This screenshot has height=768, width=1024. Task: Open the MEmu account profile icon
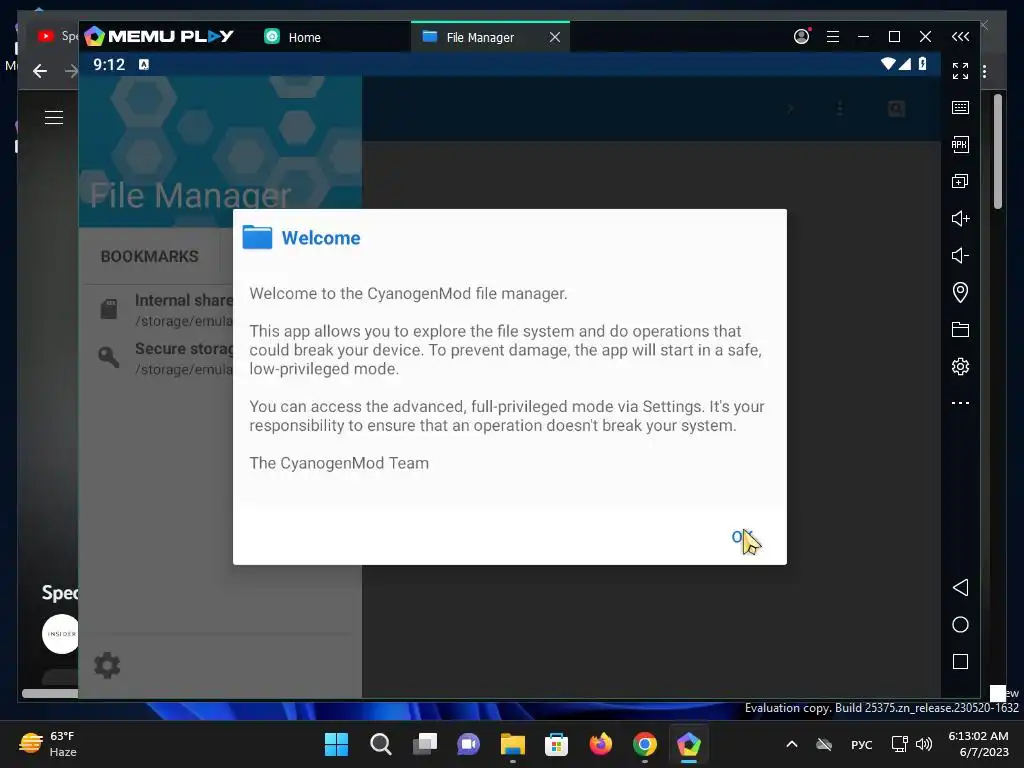click(801, 37)
